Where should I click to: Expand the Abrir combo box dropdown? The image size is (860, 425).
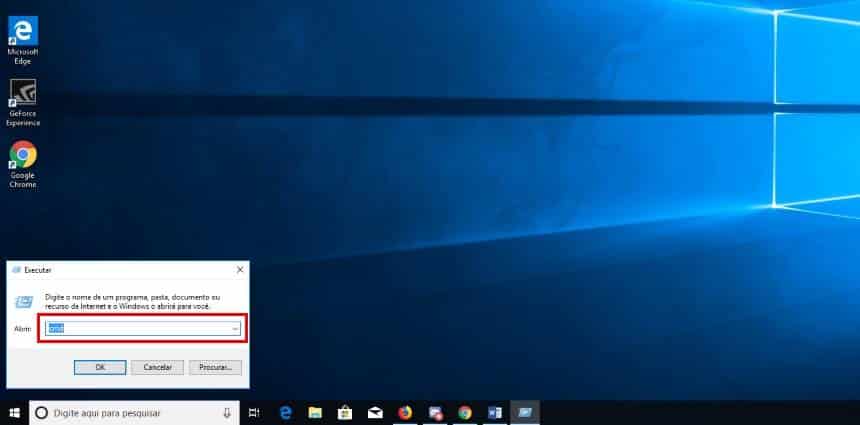tap(235, 328)
